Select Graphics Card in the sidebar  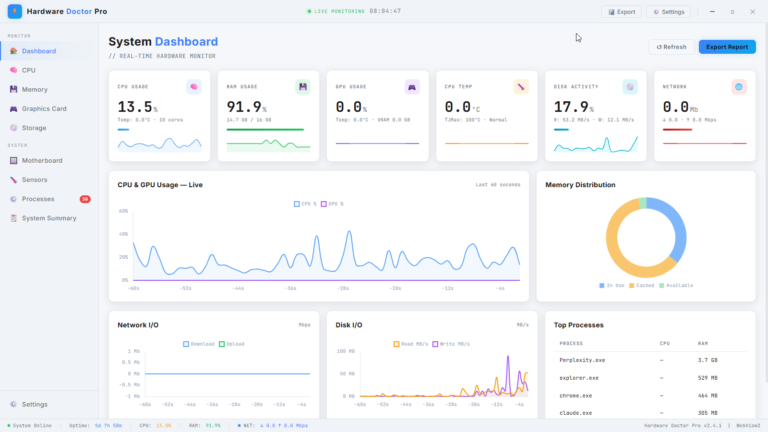49,109
